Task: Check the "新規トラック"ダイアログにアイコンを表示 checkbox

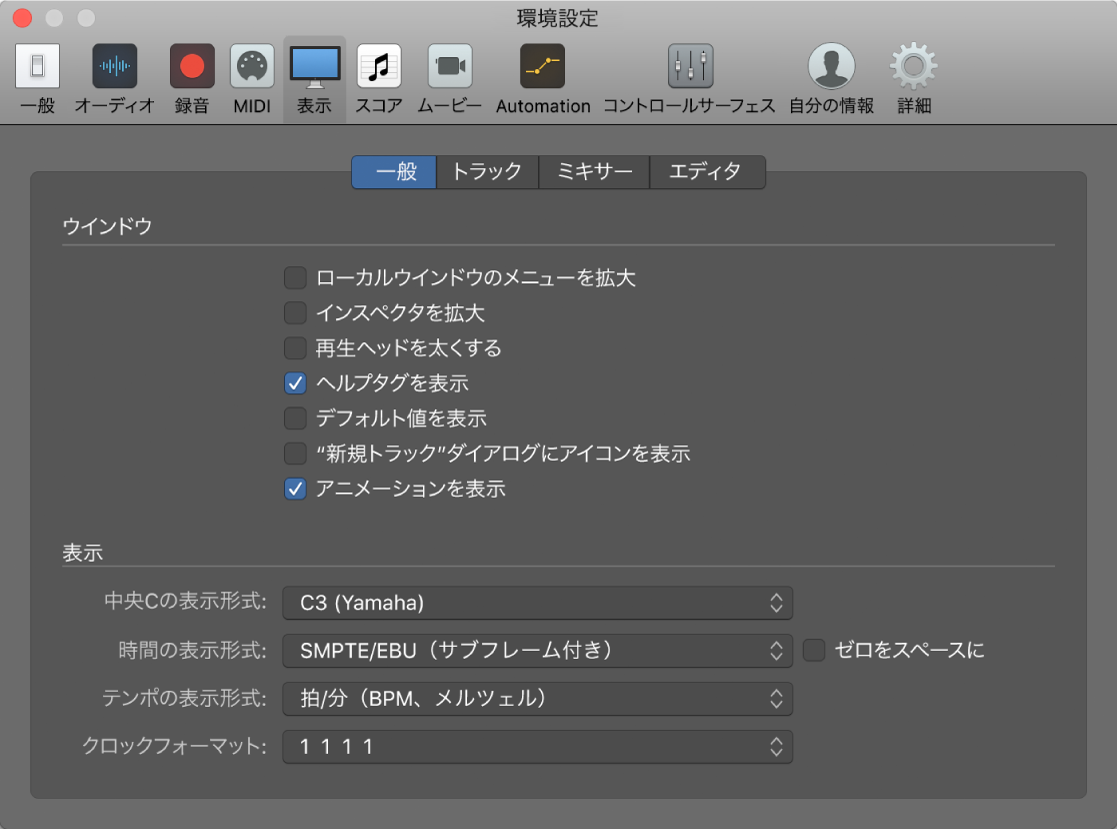Action: click(295, 453)
